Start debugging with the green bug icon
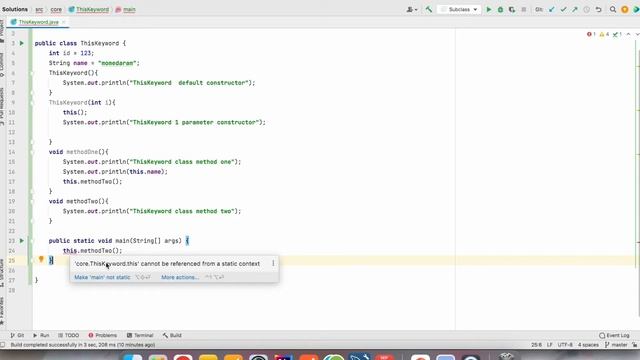Screen dimensions: 640x360 (500, 9)
